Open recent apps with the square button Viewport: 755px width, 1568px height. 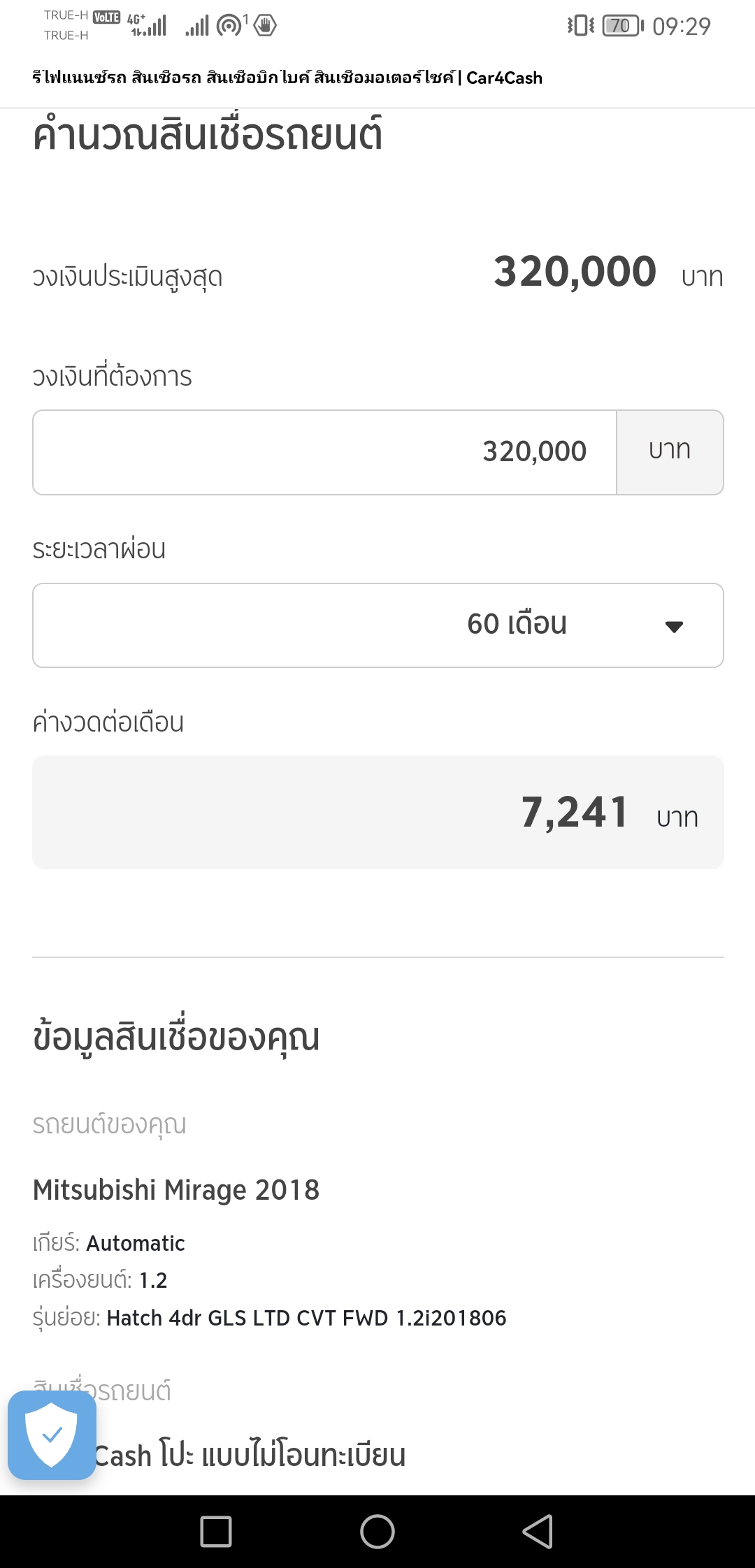[x=216, y=1532]
